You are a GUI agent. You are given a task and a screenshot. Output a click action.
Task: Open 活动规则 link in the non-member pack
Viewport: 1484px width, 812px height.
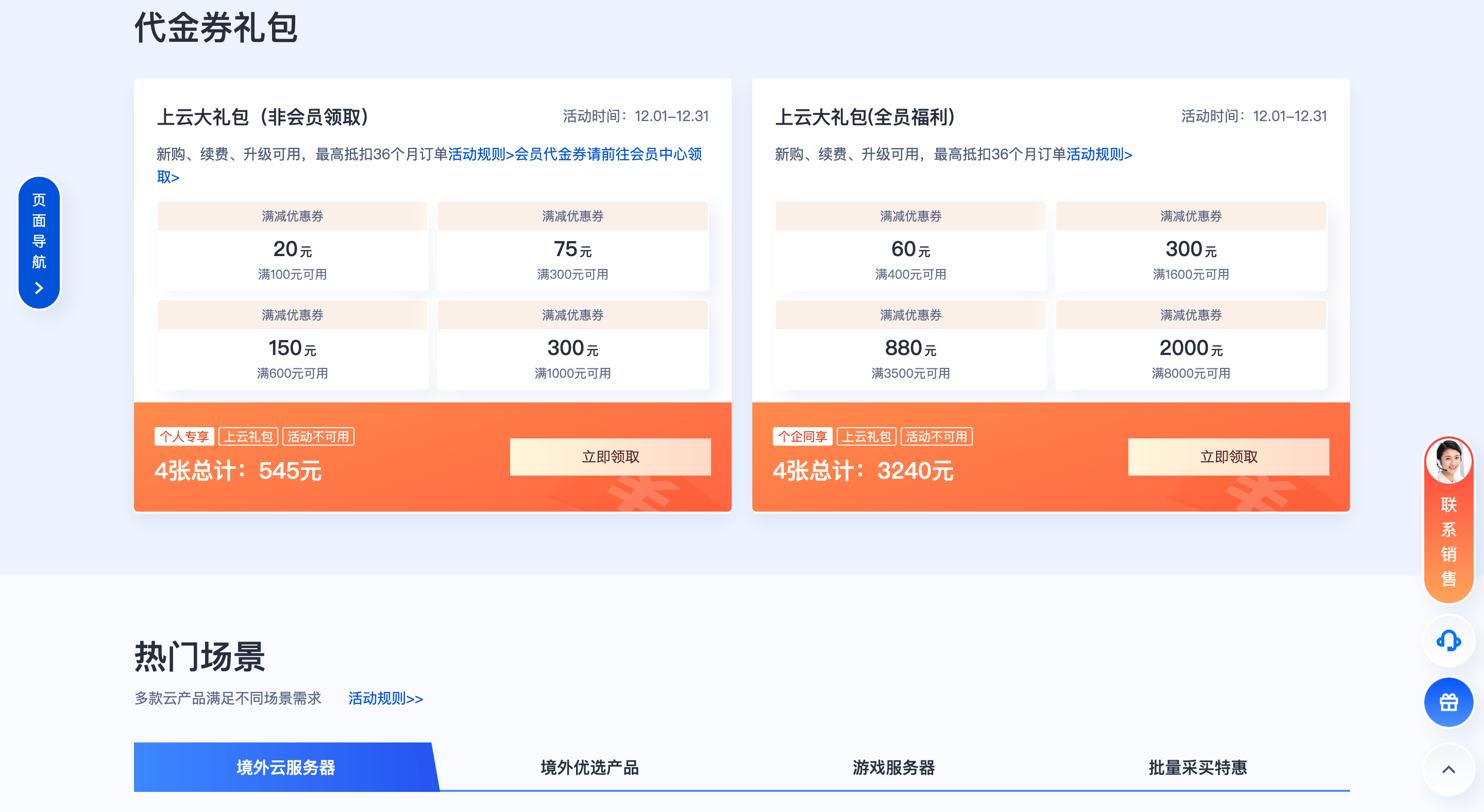point(478,155)
